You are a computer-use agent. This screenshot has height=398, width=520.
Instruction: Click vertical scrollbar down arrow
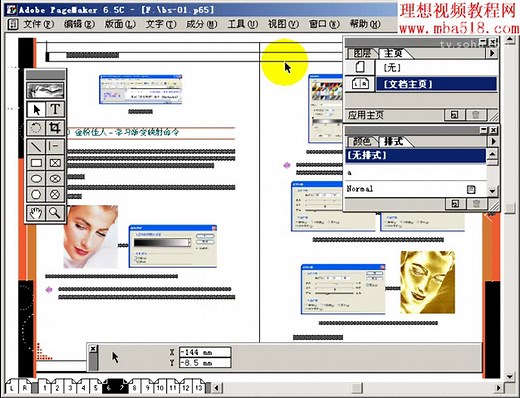click(x=510, y=376)
